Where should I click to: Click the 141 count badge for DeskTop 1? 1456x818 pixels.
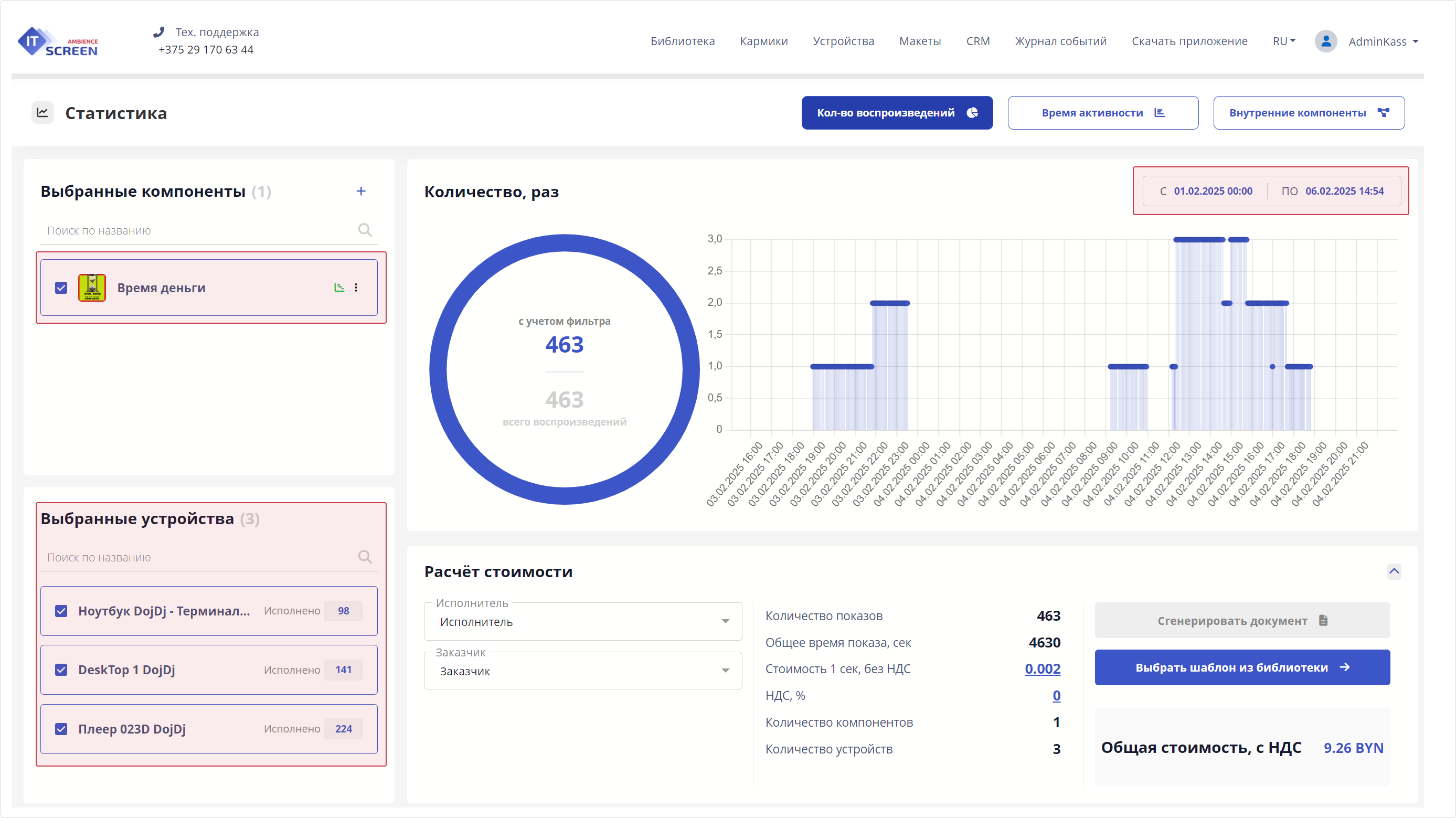coord(343,670)
